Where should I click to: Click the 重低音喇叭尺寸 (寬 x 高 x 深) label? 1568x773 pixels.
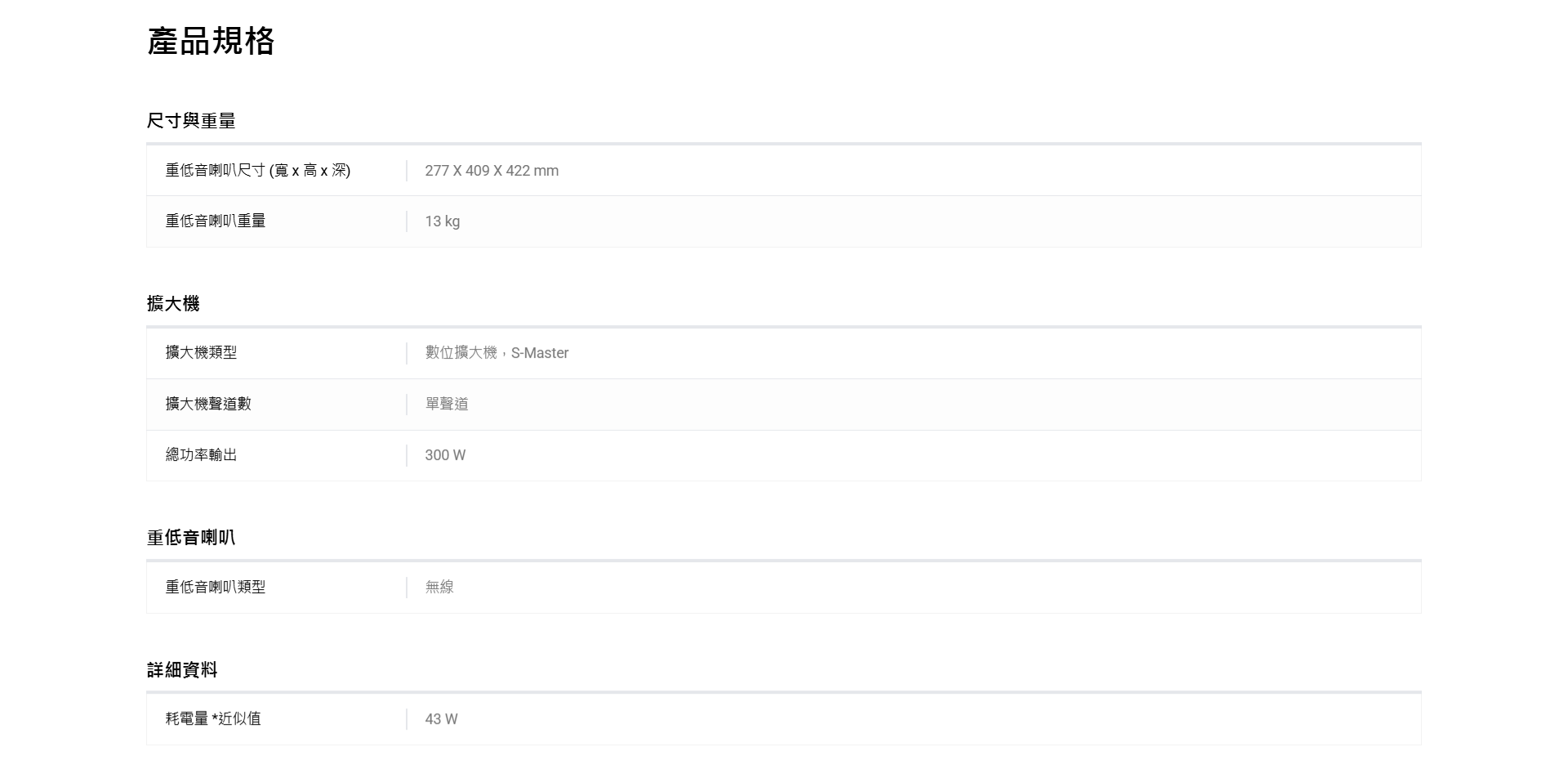(258, 171)
